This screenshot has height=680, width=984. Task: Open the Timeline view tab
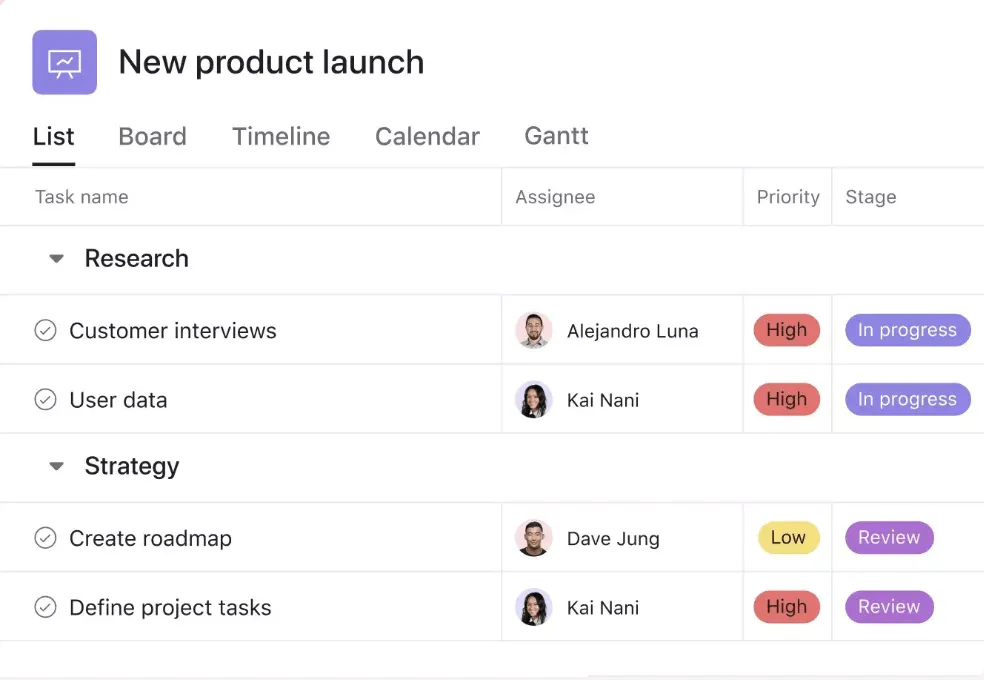[281, 136]
